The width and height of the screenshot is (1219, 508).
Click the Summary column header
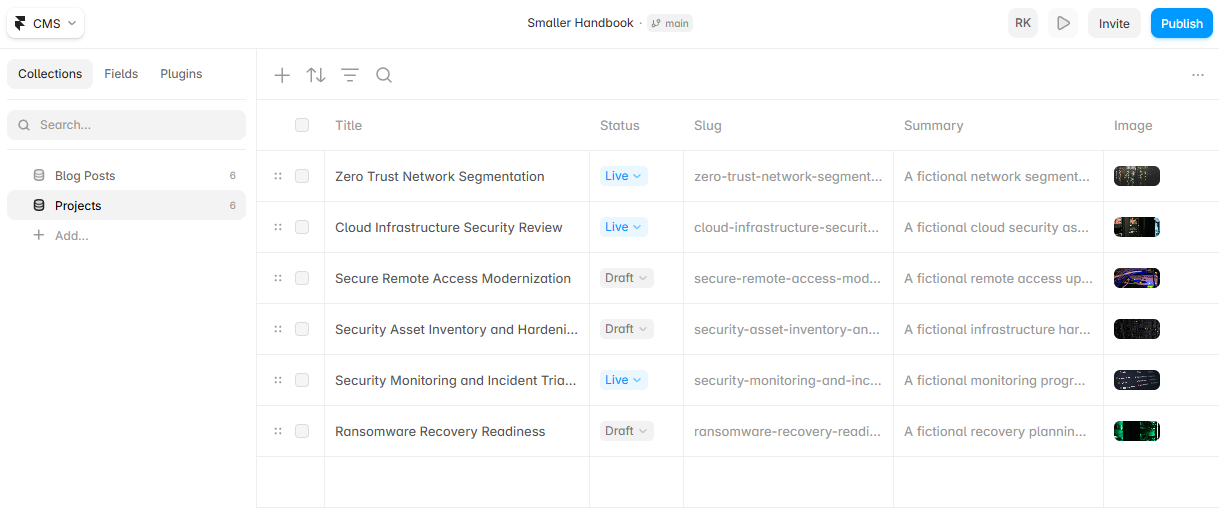coord(934,125)
